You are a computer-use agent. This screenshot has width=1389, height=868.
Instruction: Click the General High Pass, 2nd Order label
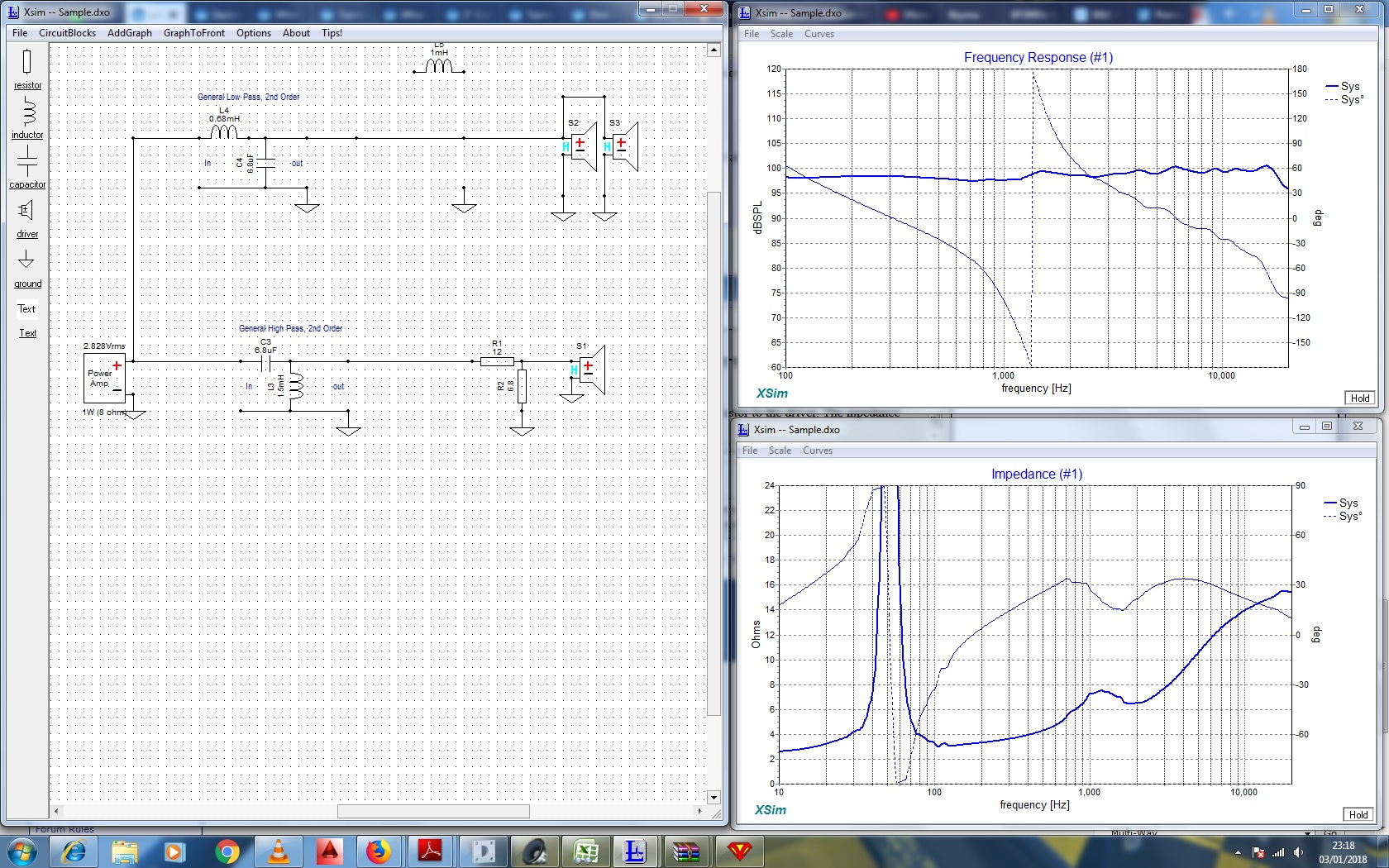290,328
